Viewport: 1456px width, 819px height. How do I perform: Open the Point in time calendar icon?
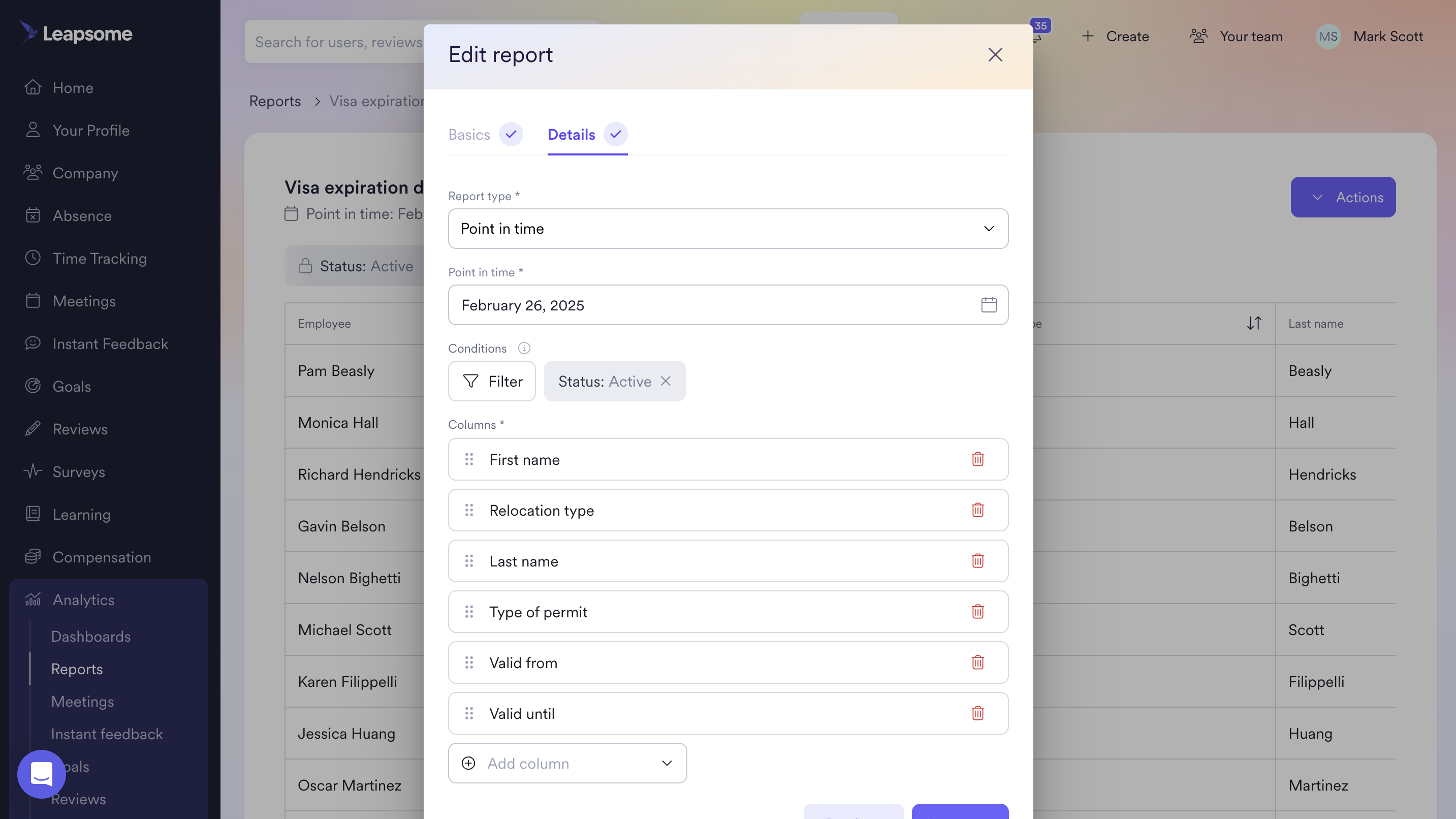pos(989,305)
